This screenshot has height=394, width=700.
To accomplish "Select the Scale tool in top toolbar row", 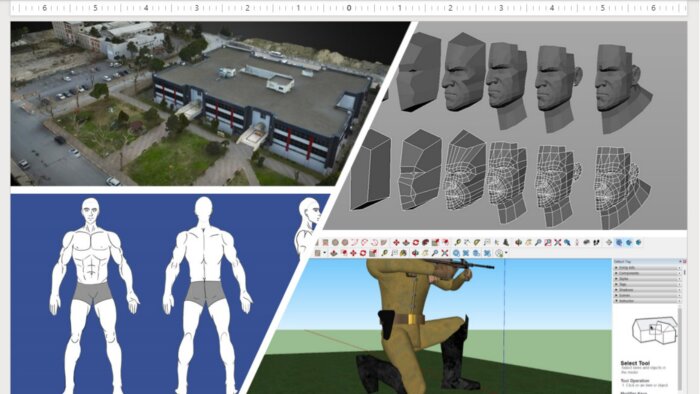I will click(x=435, y=242).
